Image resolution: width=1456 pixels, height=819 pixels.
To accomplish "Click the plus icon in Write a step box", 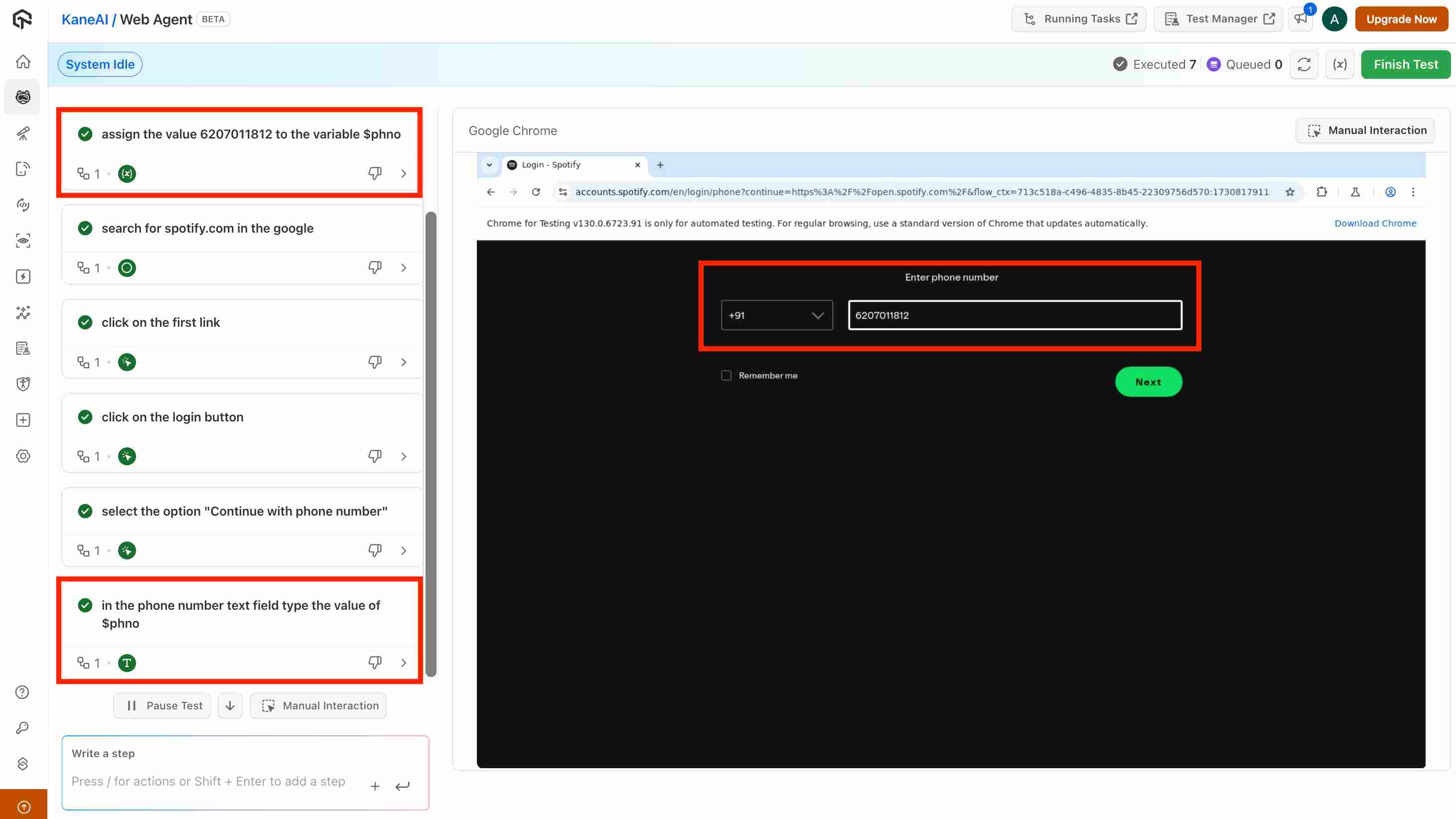I will tap(375, 786).
